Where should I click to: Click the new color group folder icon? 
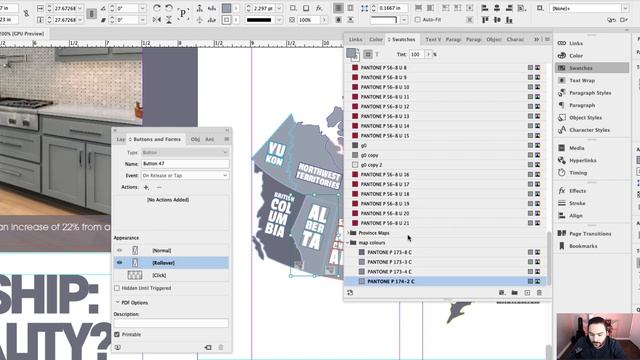[x=514, y=293]
